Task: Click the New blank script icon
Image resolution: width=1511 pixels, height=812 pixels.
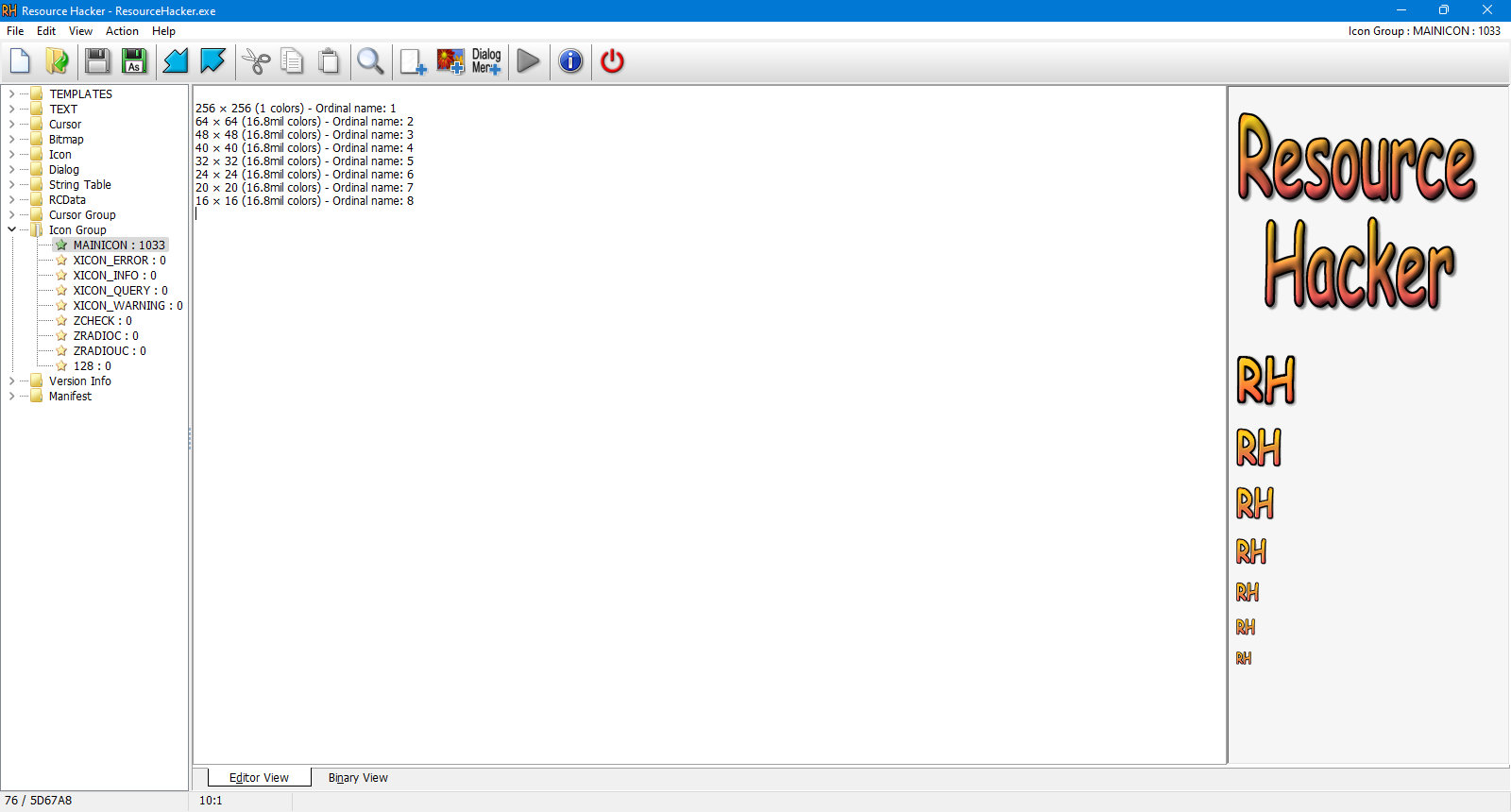Action: [20, 61]
